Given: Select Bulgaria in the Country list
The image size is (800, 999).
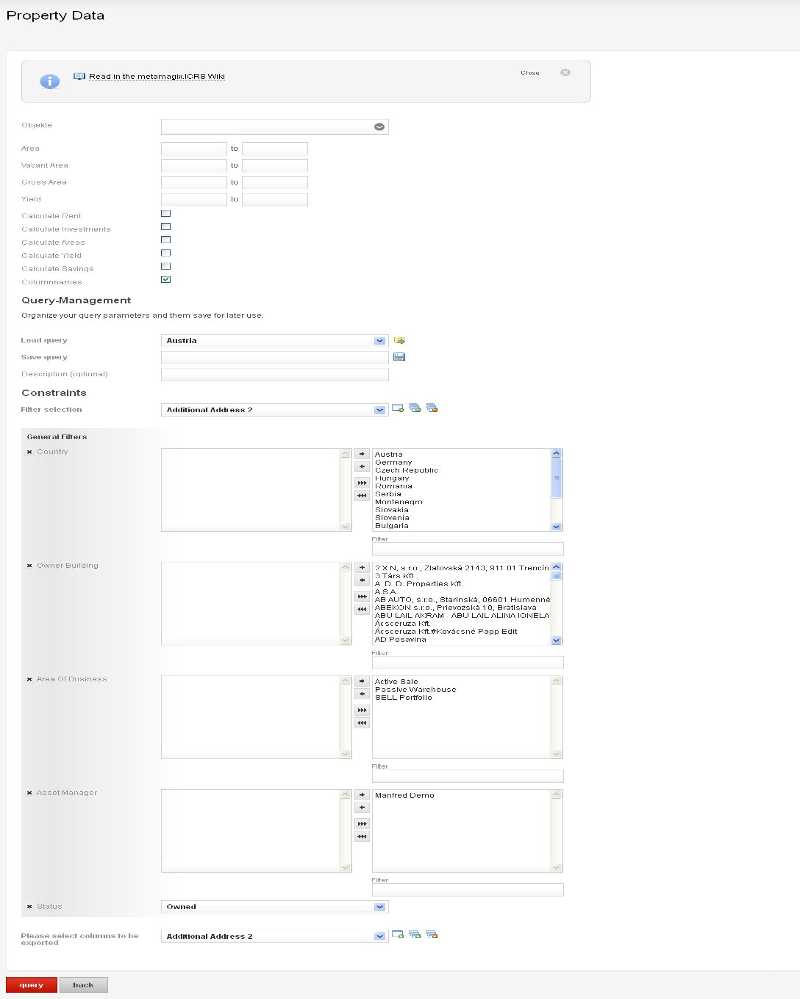Looking at the screenshot, I should [x=392, y=526].
